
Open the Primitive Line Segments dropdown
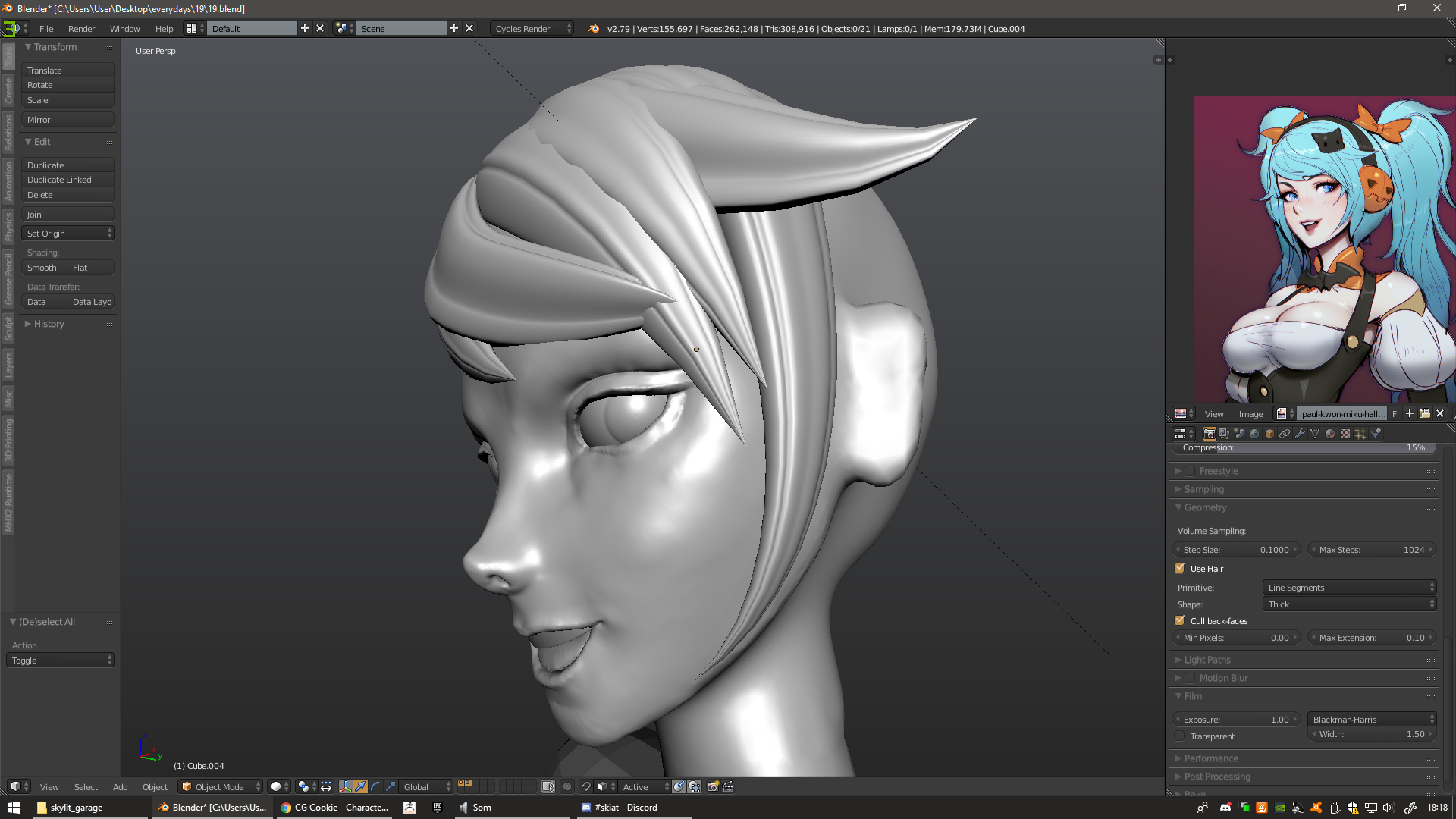[1349, 587]
